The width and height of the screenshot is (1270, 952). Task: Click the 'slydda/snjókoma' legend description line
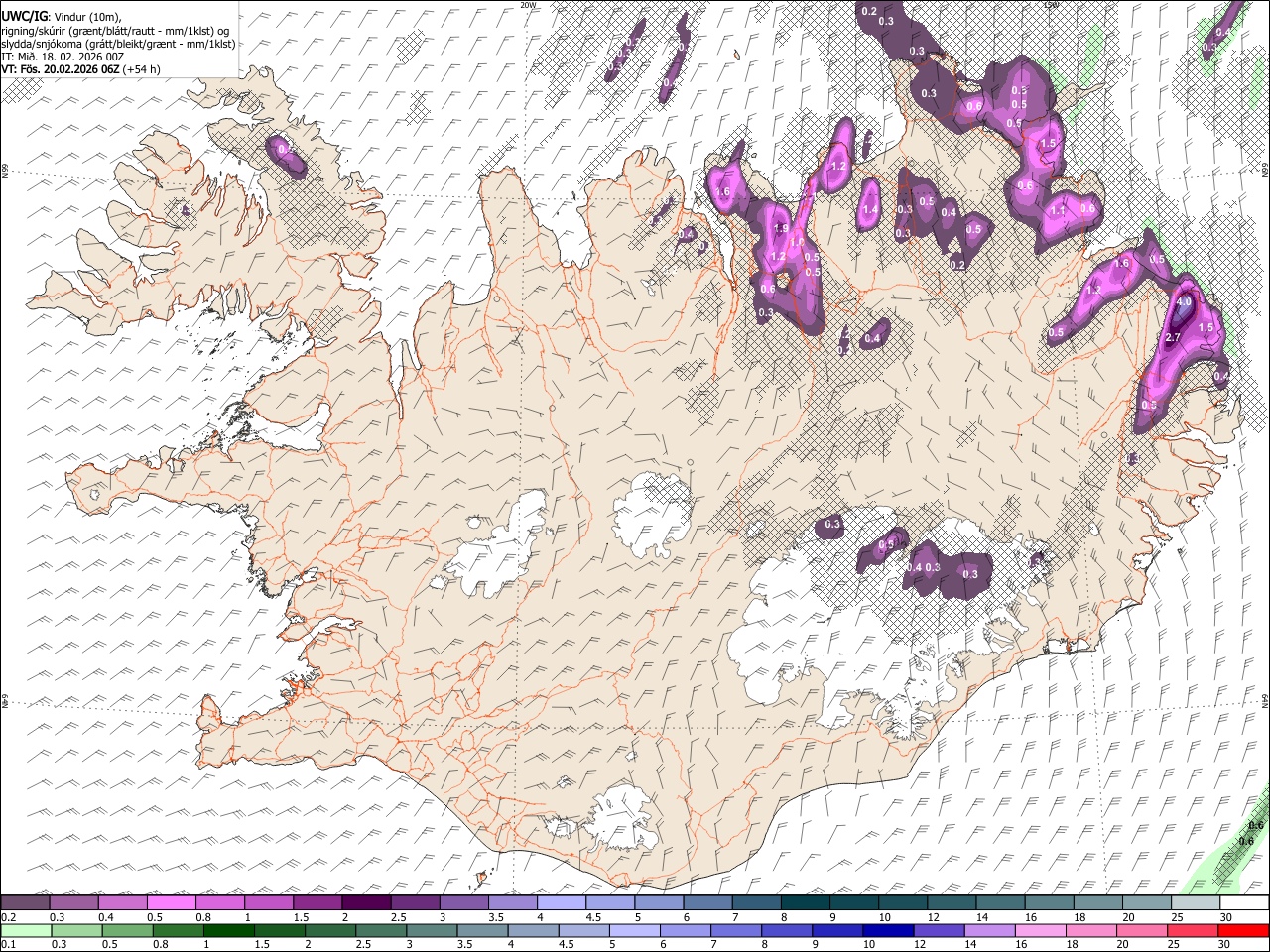tap(119, 44)
